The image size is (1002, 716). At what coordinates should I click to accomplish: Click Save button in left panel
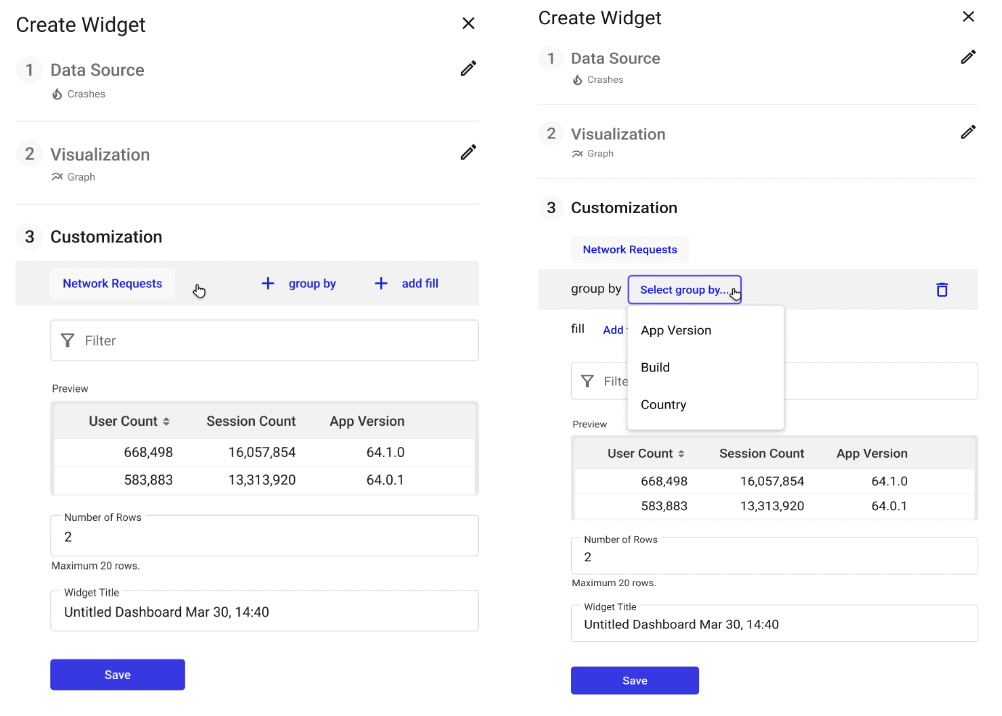click(x=118, y=674)
